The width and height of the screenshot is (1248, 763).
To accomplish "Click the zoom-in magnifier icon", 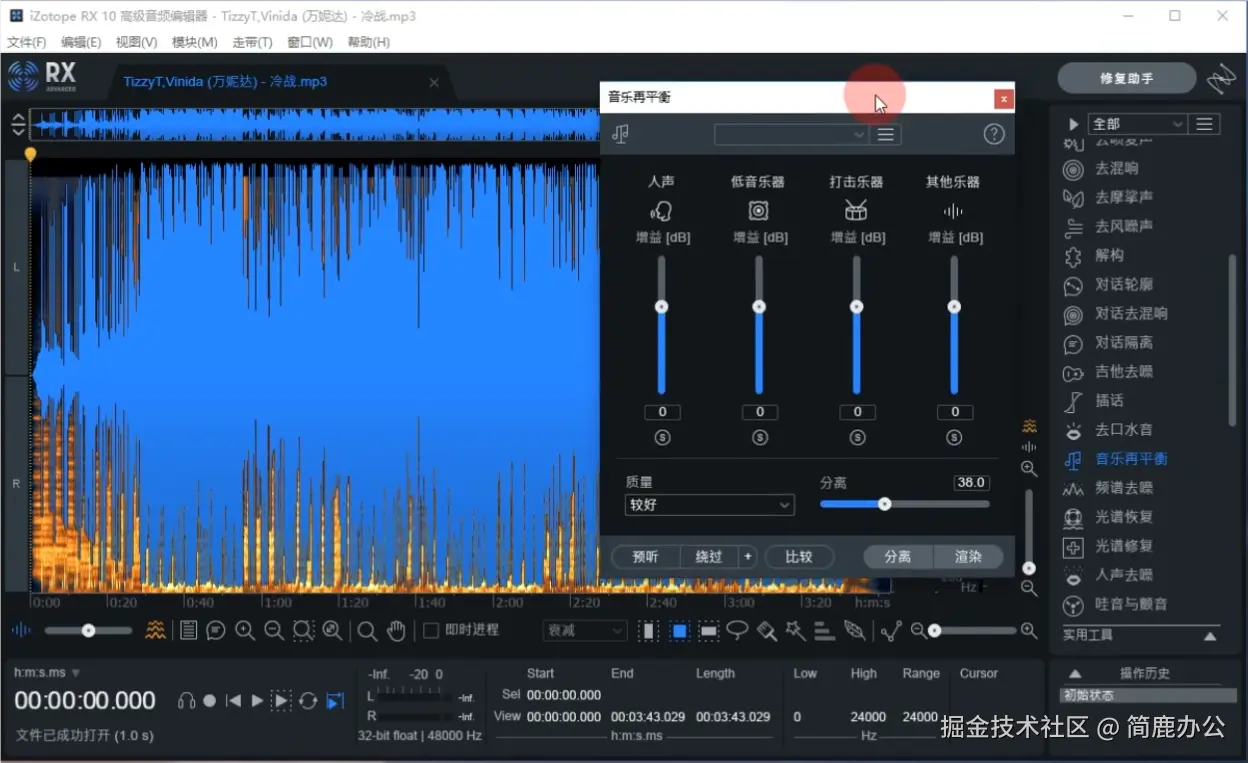I will [245, 630].
